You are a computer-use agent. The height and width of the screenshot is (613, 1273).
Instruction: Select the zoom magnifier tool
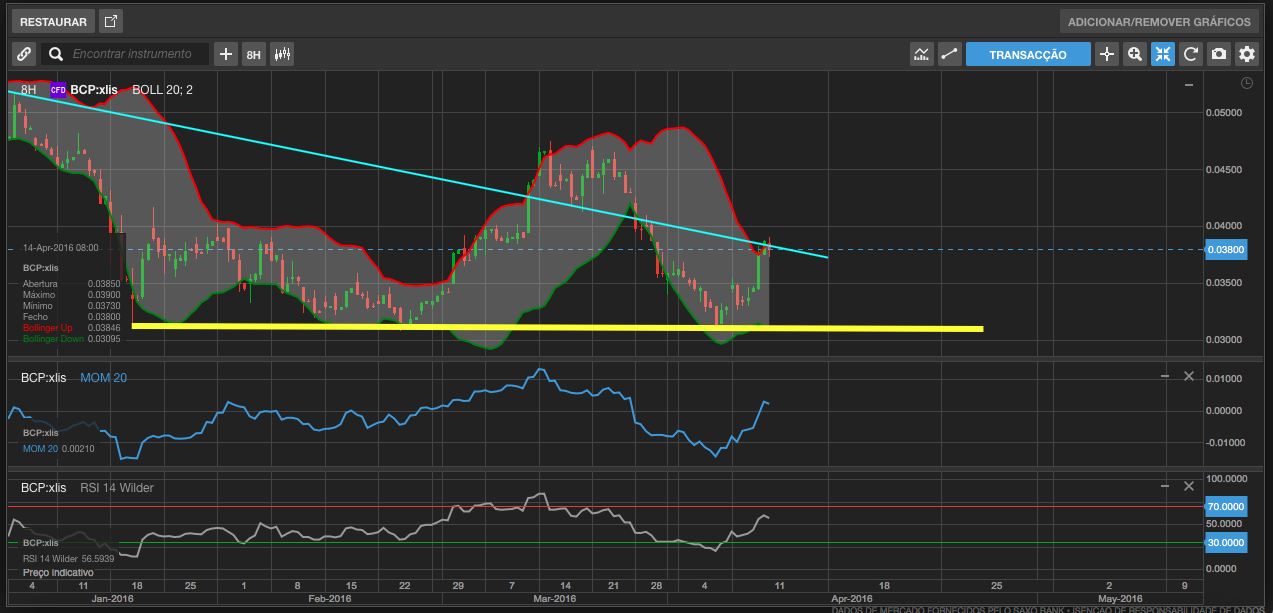click(1134, 54)
